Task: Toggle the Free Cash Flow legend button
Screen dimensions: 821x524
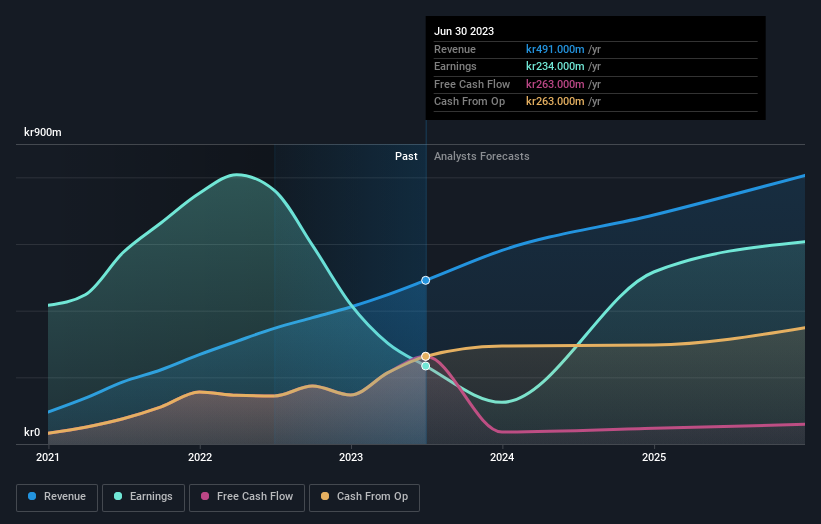Action: click(x=247, y=497)
